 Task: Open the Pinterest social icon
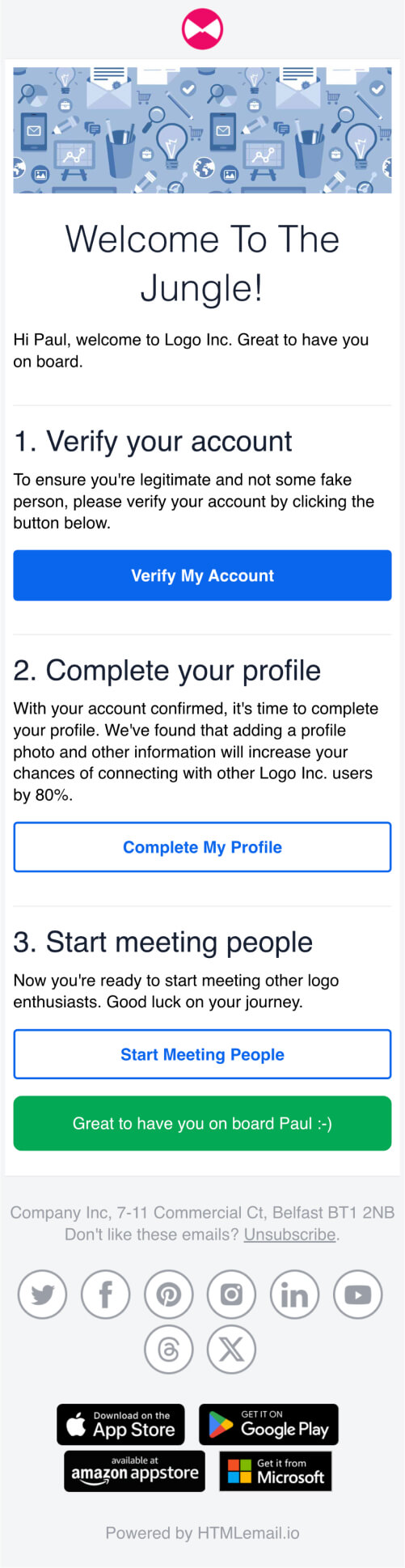point(168,1295)
